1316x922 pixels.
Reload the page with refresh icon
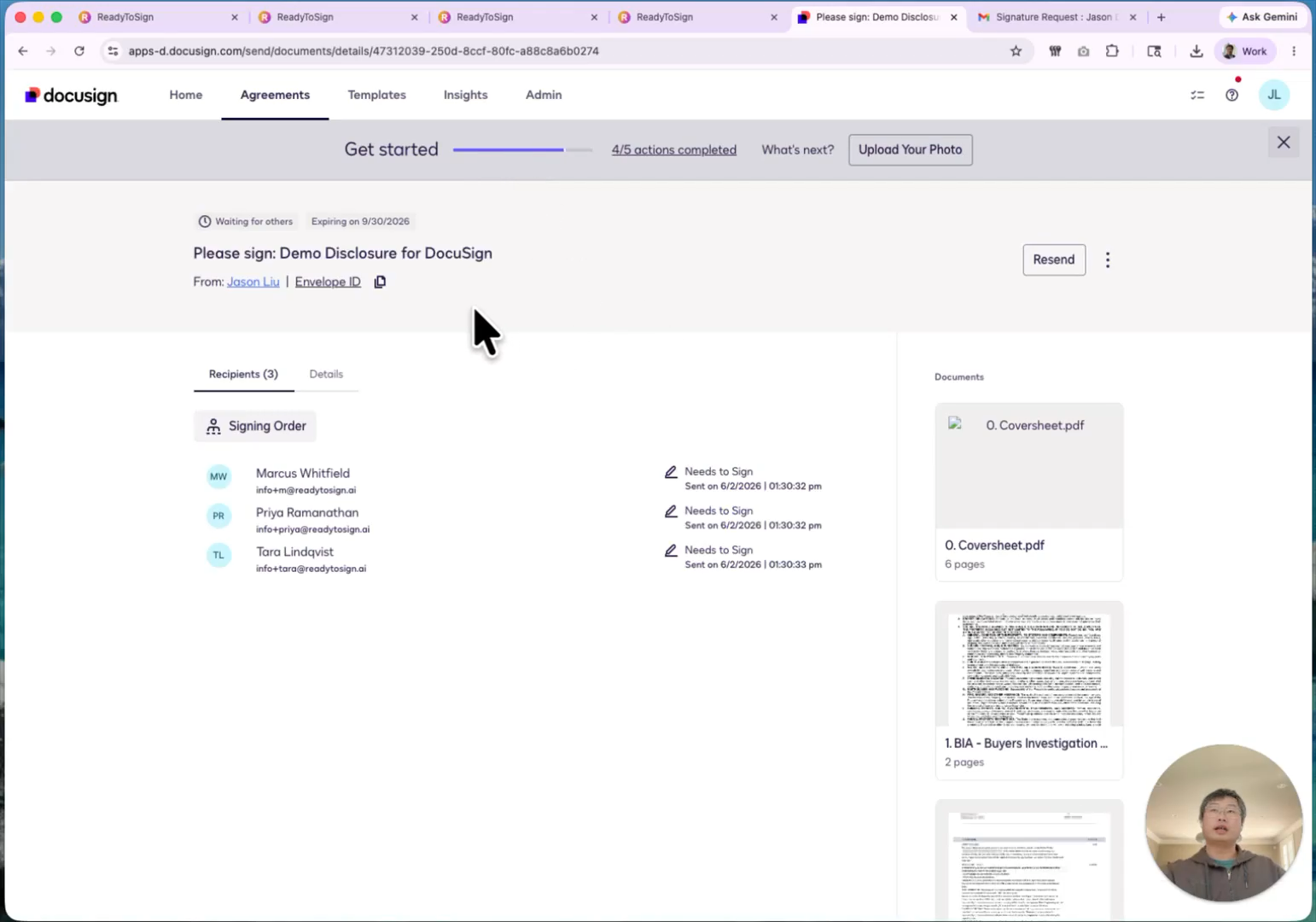(x=79, y=51)
